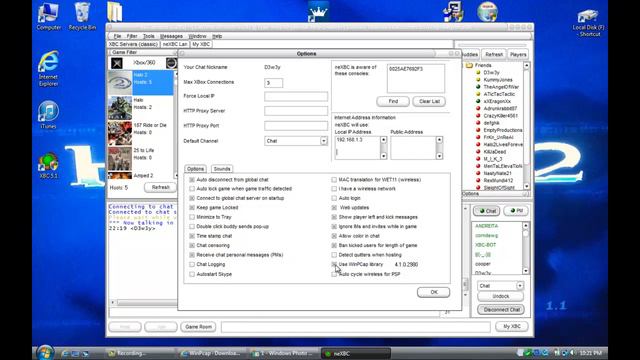Open the Recycle Bin desktop icon
The height and width of the screenshot is (360, 640).
tap(82, 16)
